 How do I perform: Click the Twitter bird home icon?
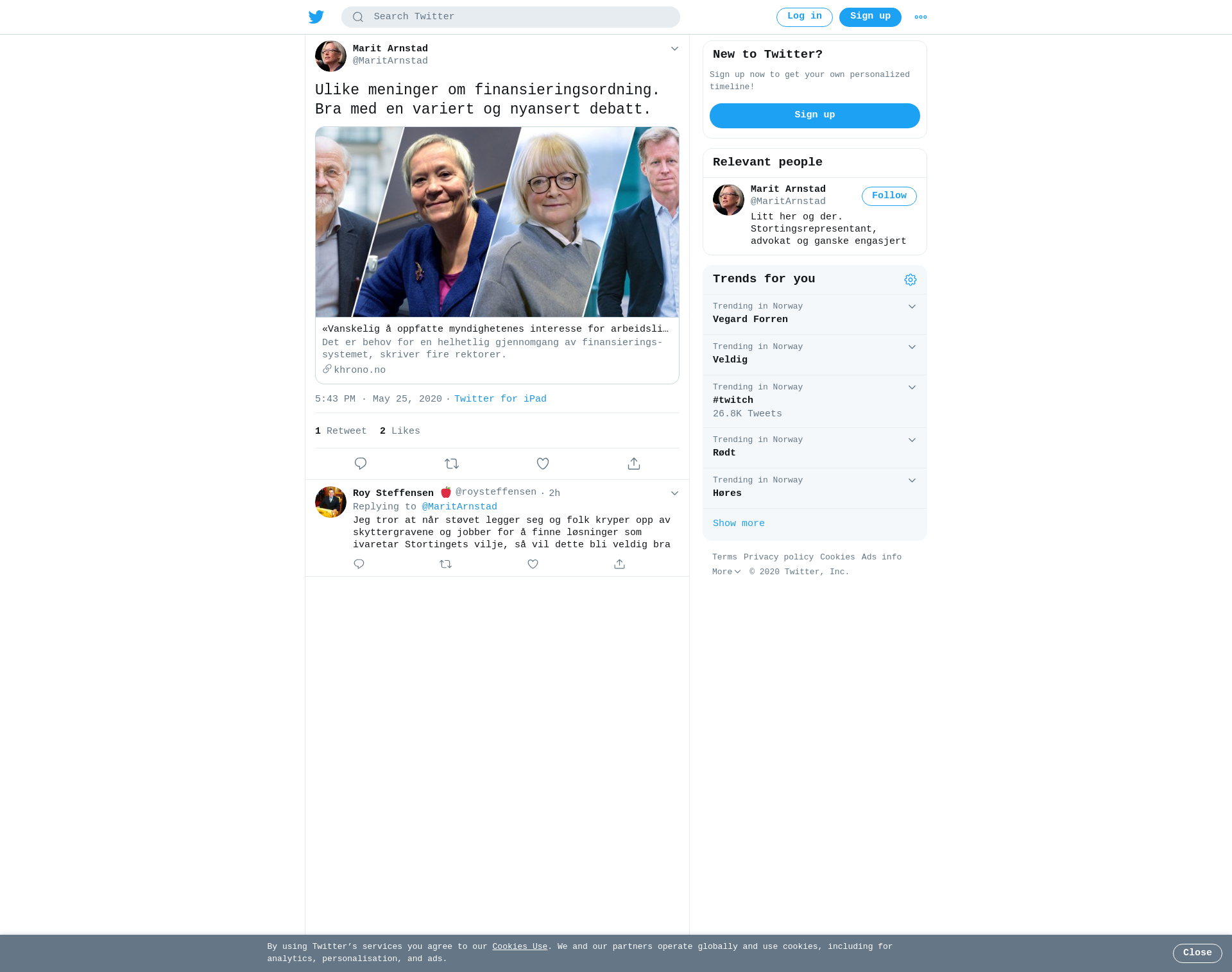(x=316, y=17)
